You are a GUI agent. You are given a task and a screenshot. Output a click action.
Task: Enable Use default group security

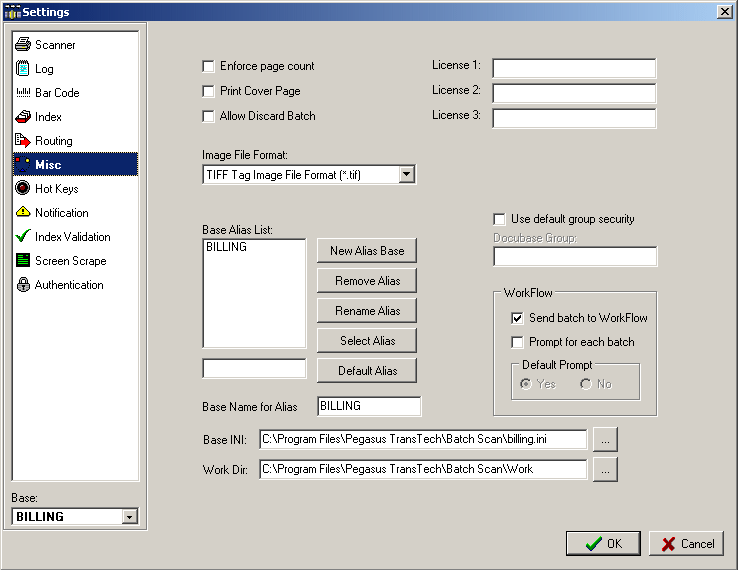tap(499, 219)
